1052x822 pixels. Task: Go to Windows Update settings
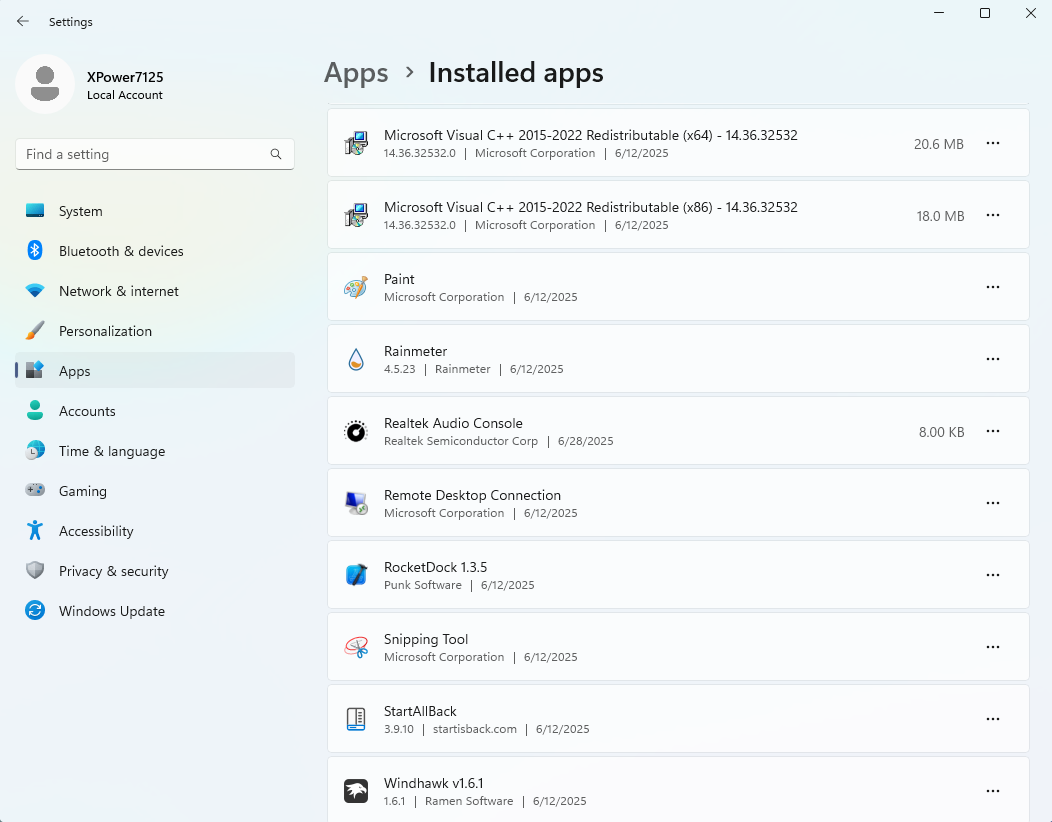click(x=111, y=611)
